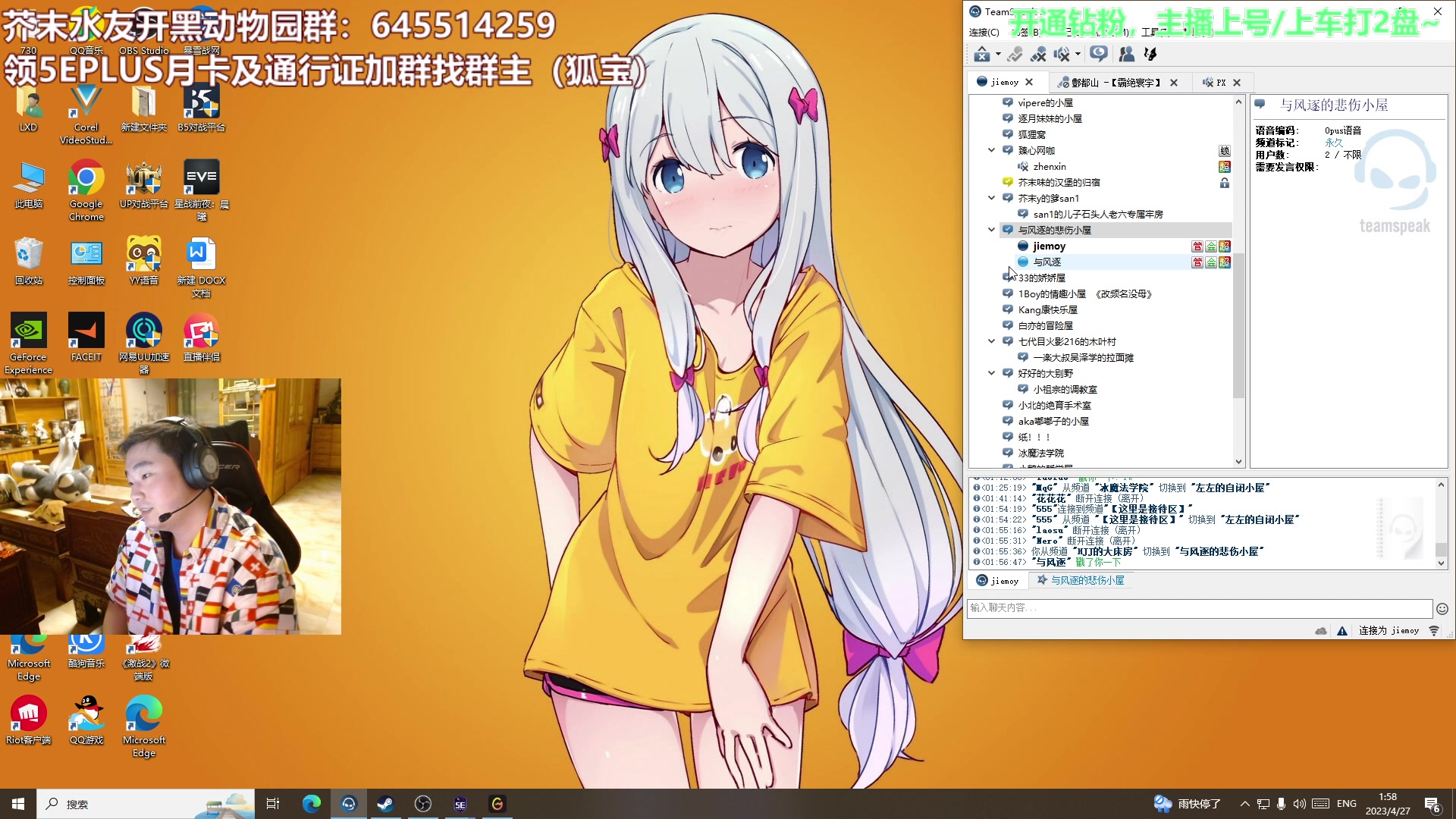Viewport: 1456px width, 819px height.
Task: Collapse the 芥末y的爹san1 channel
Action: tap(991, 198)
